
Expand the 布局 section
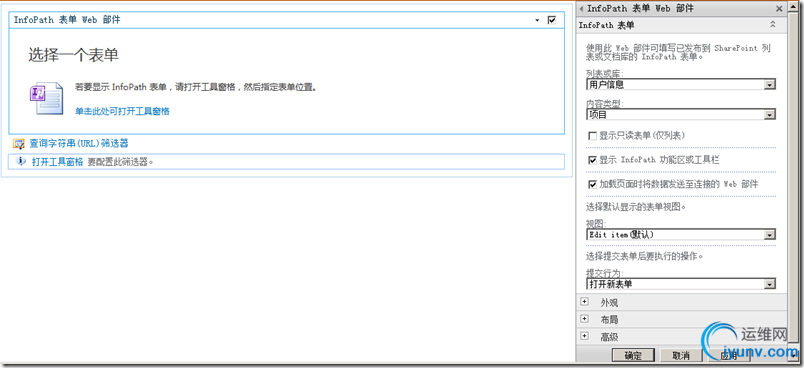(584, 319)
